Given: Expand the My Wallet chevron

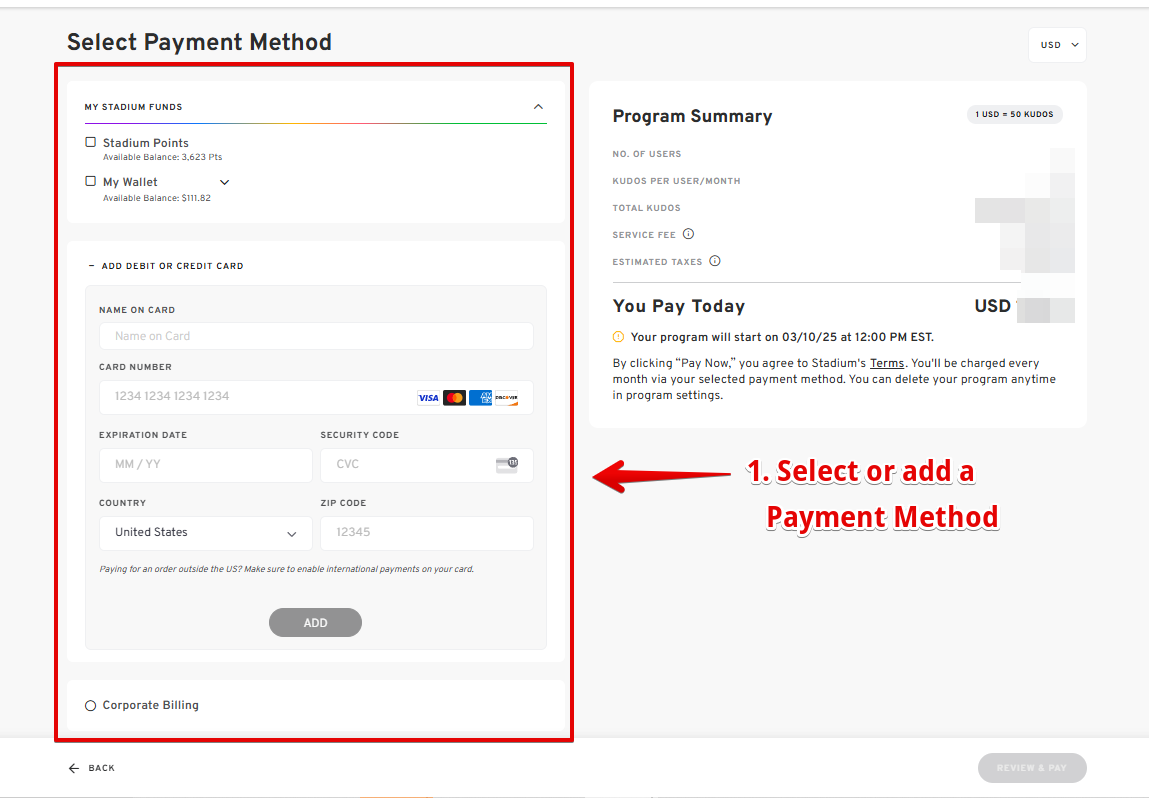Looking at the screenshot, I should click(x=224, y=182).
